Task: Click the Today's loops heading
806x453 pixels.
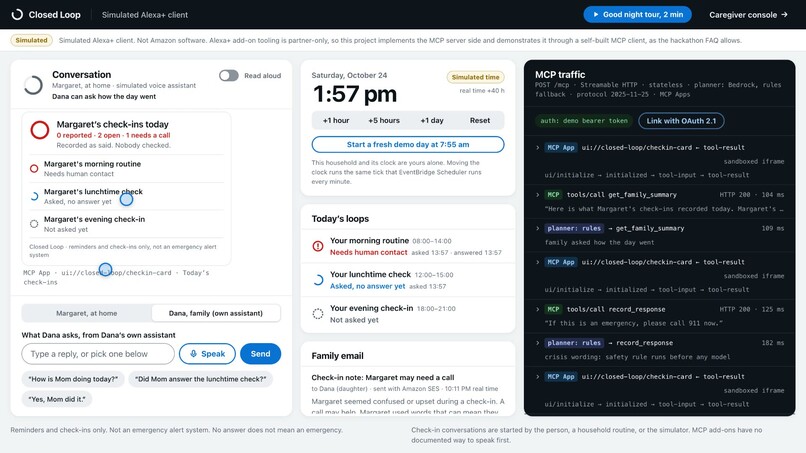Action: (340, 219)
